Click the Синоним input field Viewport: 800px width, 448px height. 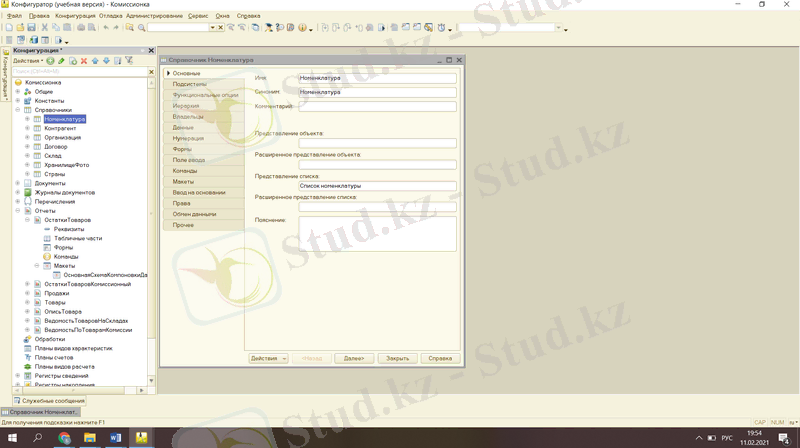tap(378, 92)
